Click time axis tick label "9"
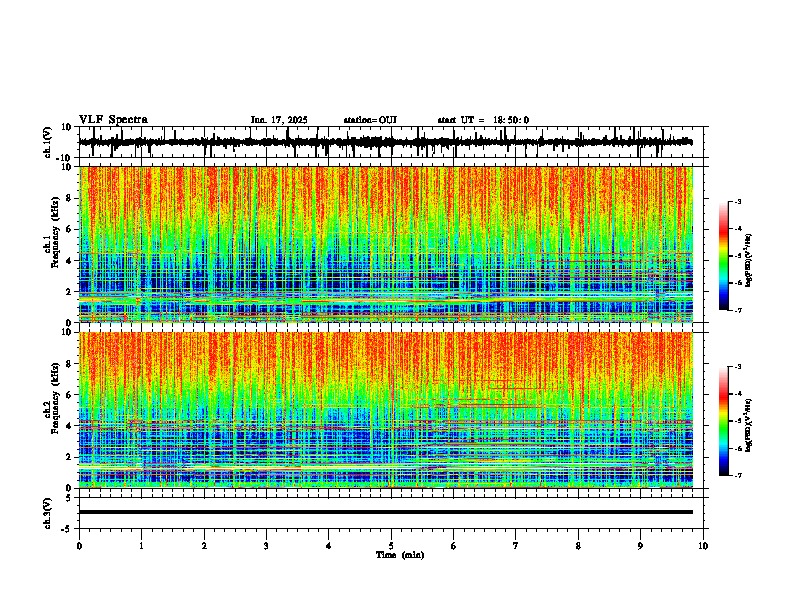792x612 pixels. tap(640, 546)
